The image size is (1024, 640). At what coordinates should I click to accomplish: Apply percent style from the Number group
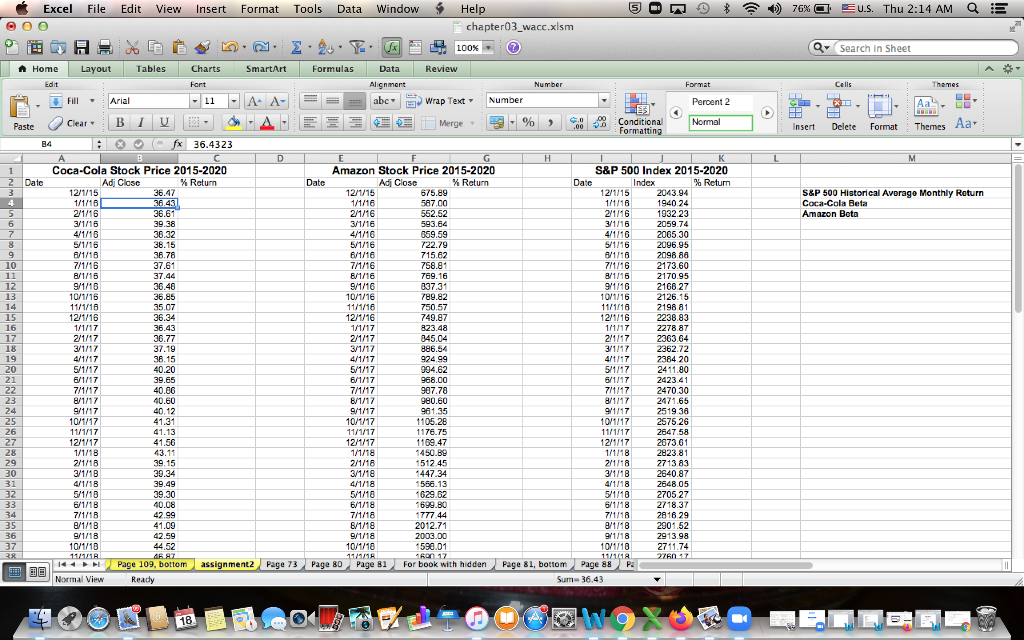[x=527, y=120]
